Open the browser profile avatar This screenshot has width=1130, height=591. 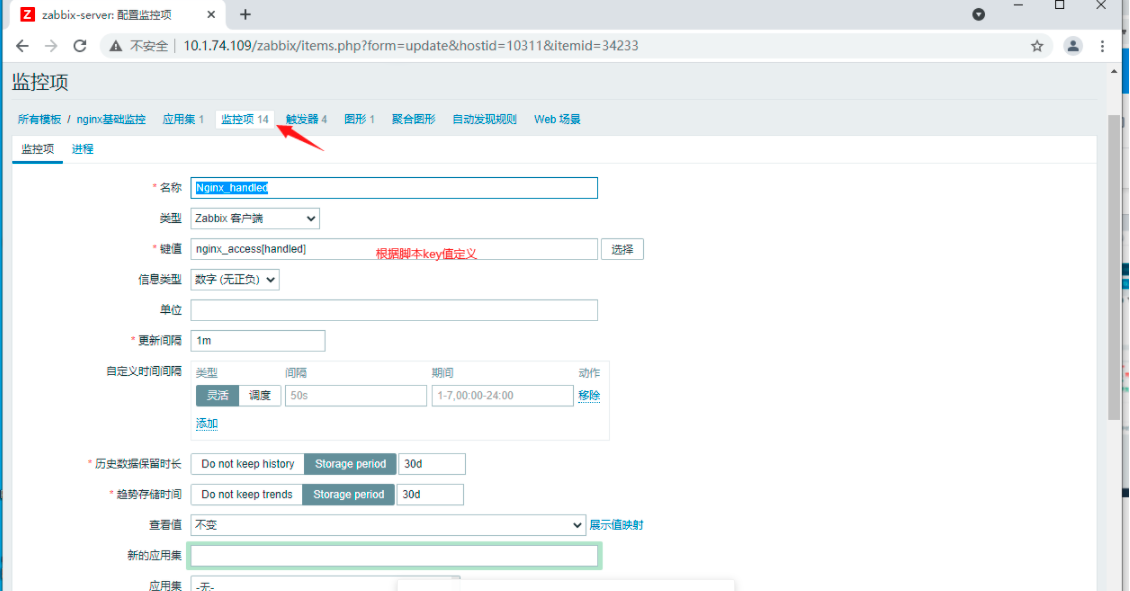point(1073,46)
